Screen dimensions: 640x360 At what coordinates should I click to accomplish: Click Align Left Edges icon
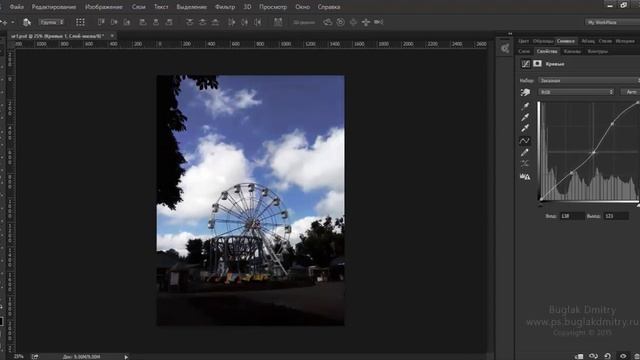(x=143, y=22)
